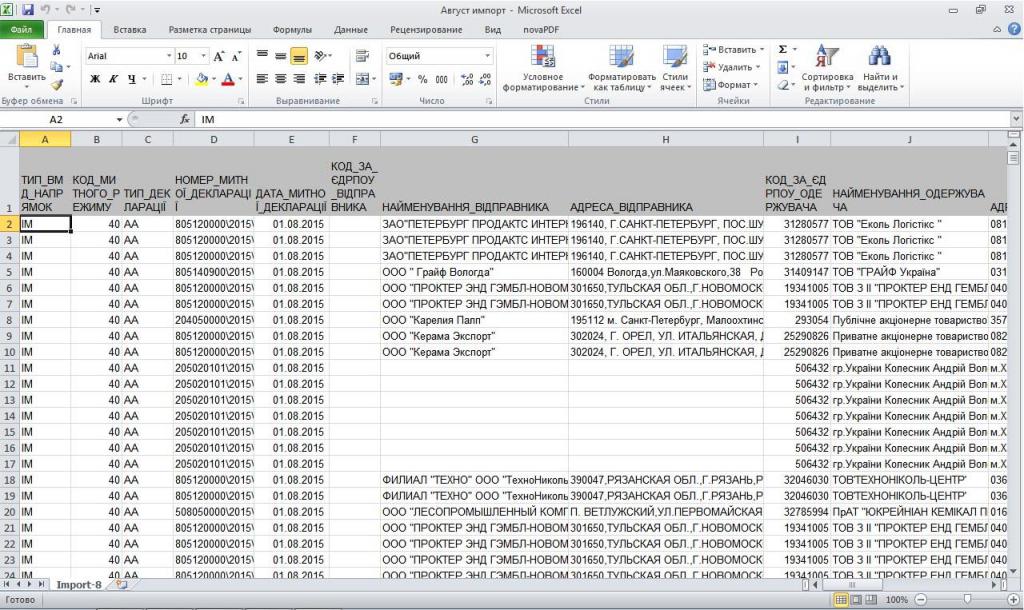Toggle bold (Ж) formatting
The width and height of the screenshot is (1024, 610).
pyautogui.click(x=95, y=79)
